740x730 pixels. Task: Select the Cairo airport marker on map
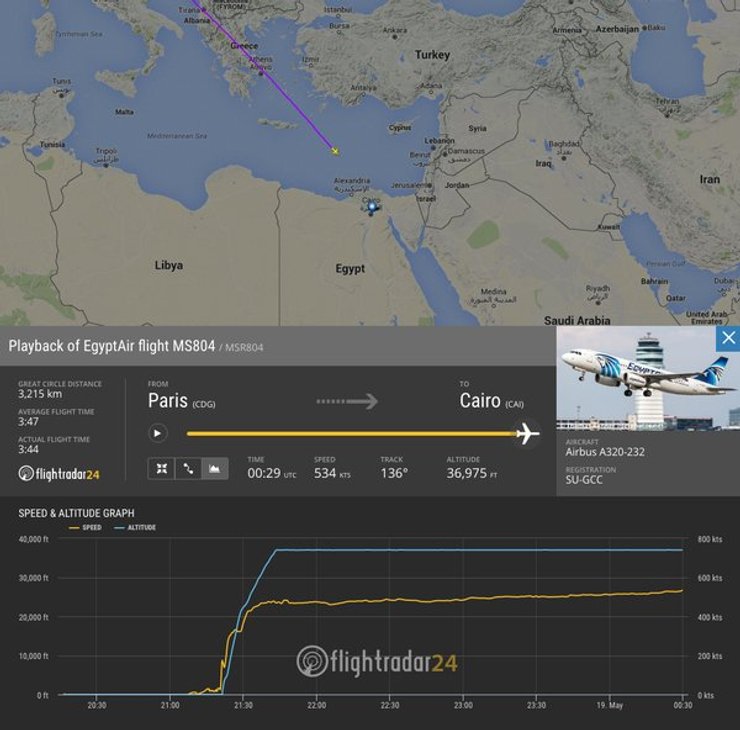(x=372, y=207)
